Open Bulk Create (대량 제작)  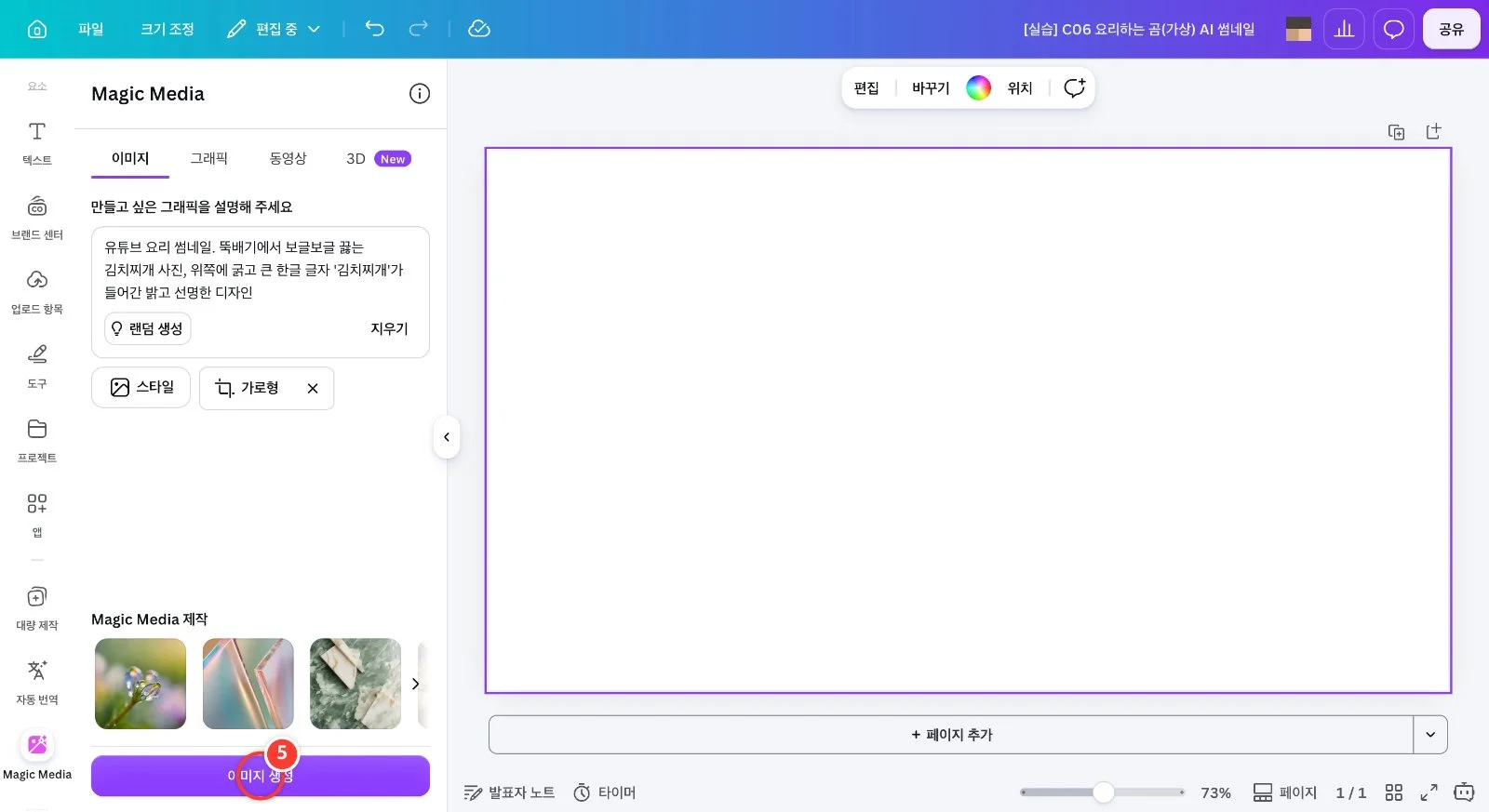37,607
